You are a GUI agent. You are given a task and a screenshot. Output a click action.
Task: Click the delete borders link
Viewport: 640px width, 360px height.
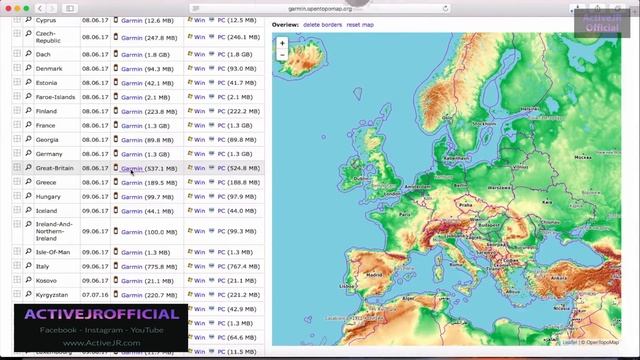322,25
